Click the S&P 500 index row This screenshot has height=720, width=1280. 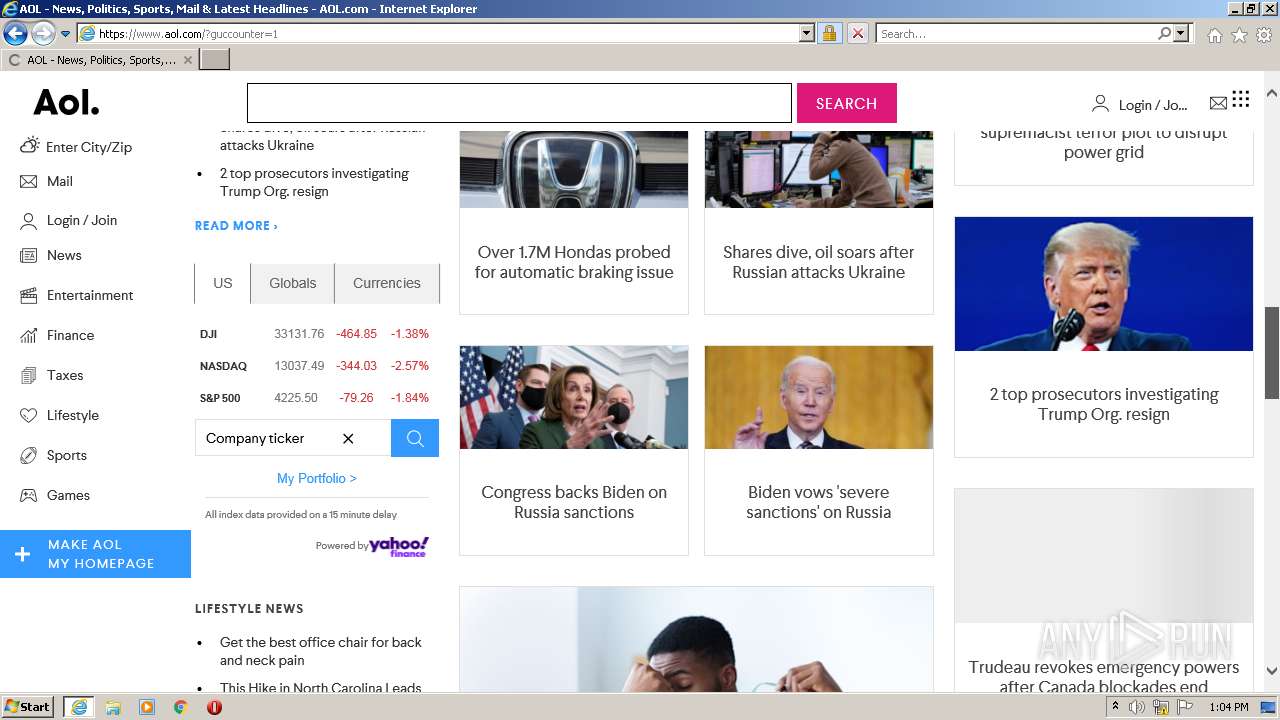315,398
